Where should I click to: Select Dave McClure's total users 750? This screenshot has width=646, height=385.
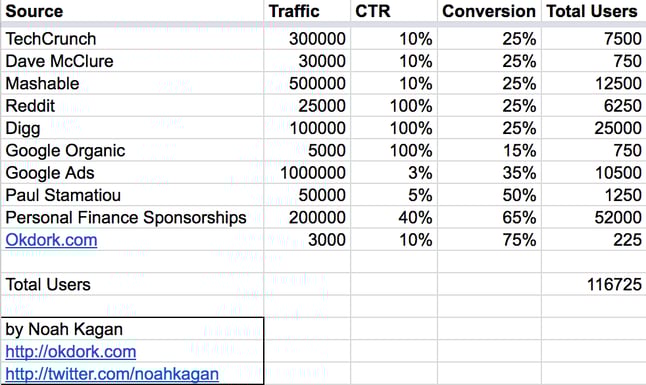point(593,61)
